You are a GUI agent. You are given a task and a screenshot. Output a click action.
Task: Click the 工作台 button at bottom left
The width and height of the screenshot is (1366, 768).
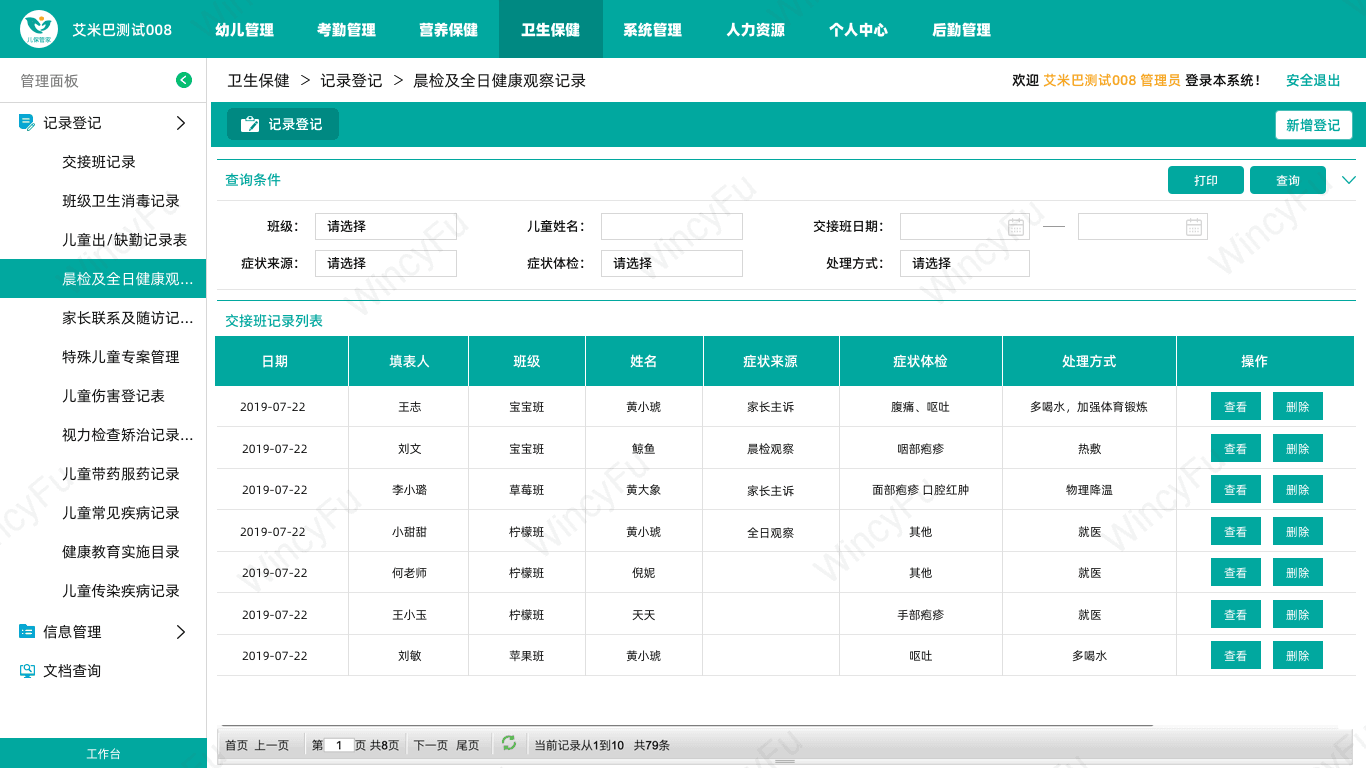(x=103, y=753)
